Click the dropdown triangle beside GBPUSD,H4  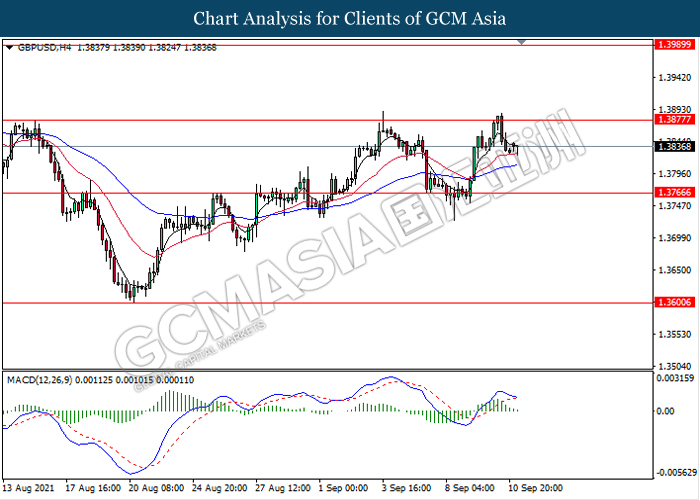10,47
